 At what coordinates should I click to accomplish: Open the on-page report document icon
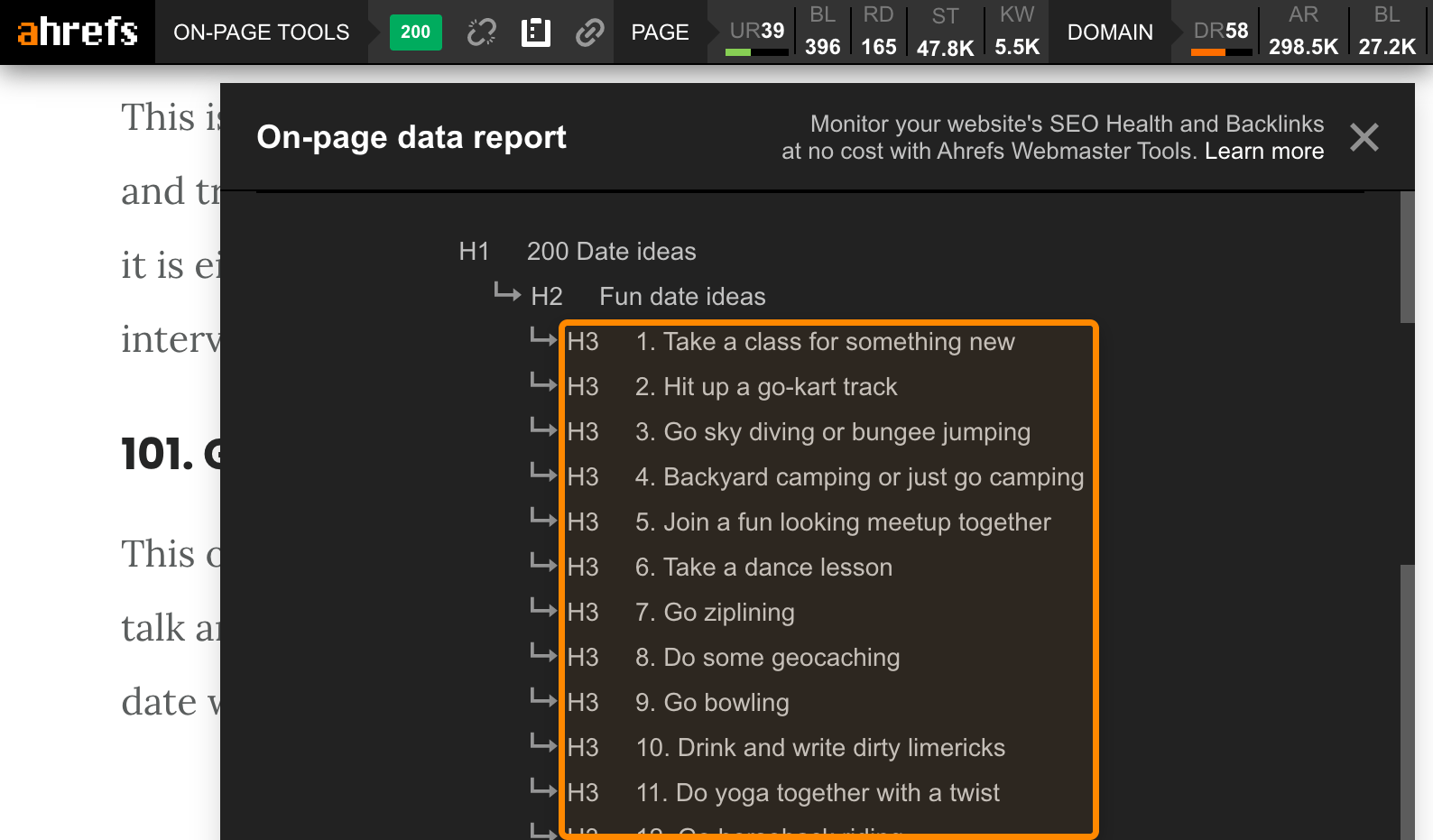click(535, 32)
